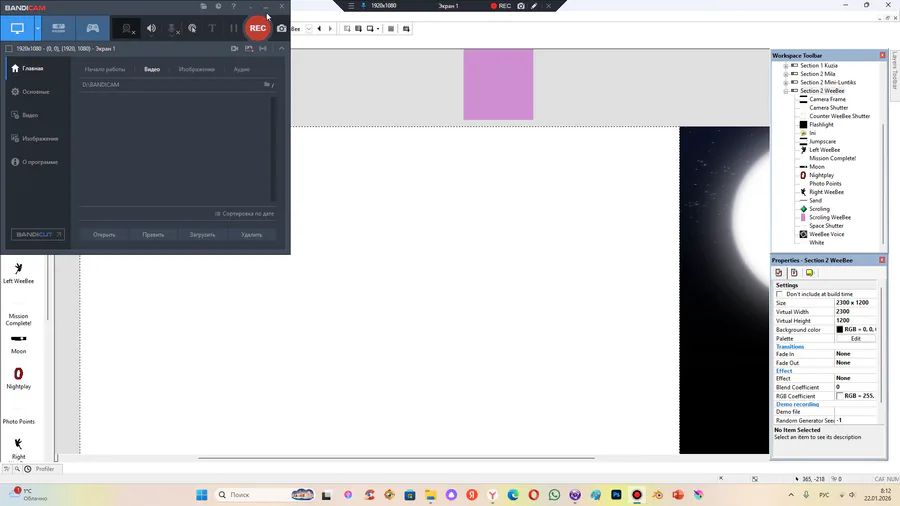The height and width of the screenshot is (506, 900).
Task: Switch to Начало работы tab
Action: tap(104, 69)
